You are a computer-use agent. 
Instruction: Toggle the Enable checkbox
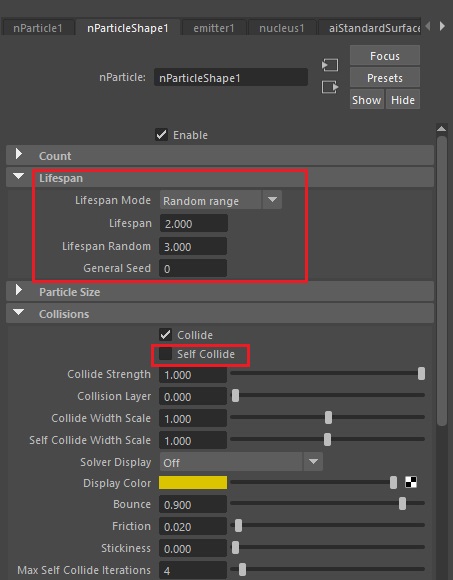pyautogui.click(x=161, y=135)
